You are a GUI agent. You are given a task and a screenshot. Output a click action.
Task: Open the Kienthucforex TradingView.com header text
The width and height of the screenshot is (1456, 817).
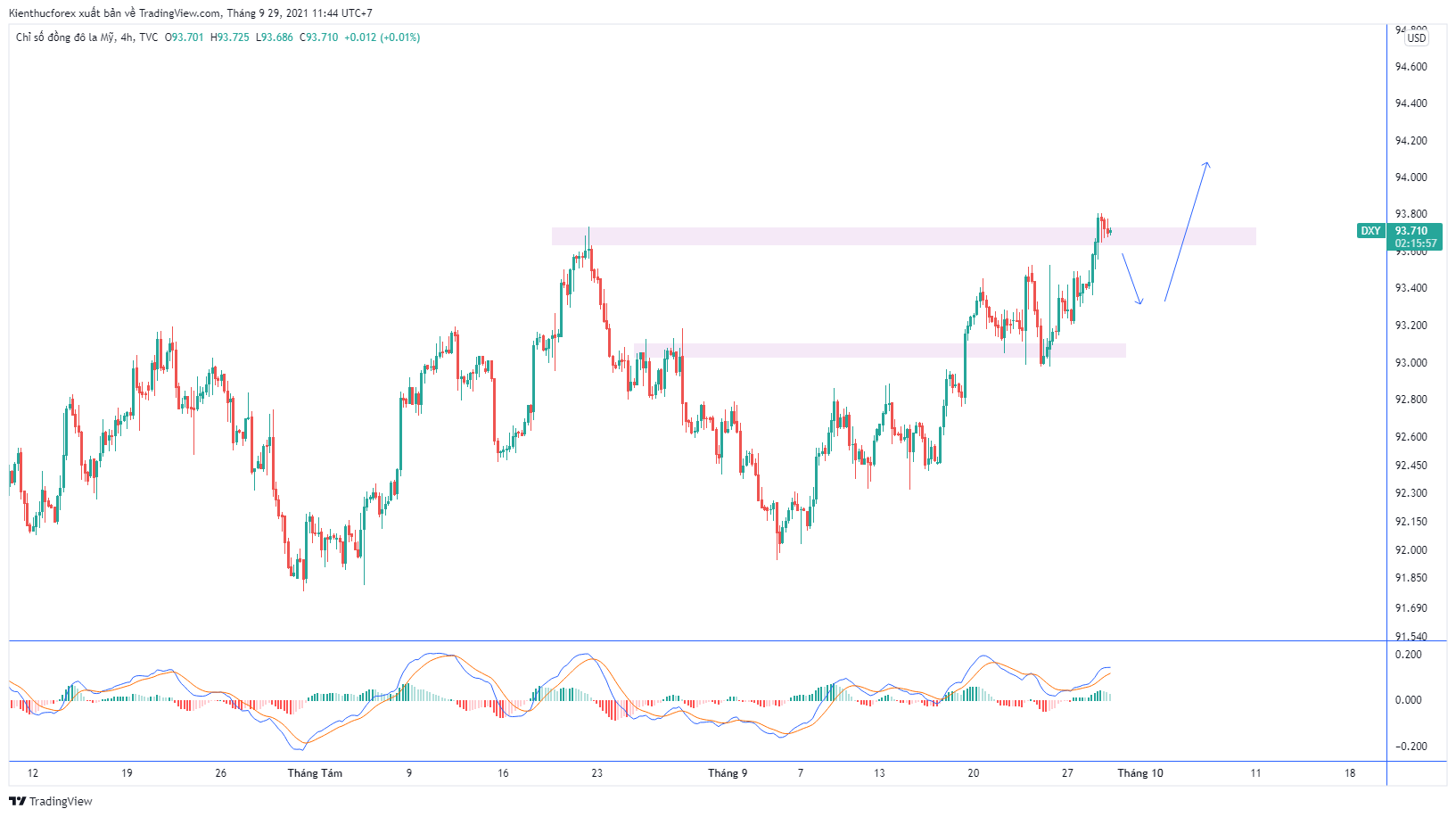click(191, 13)
